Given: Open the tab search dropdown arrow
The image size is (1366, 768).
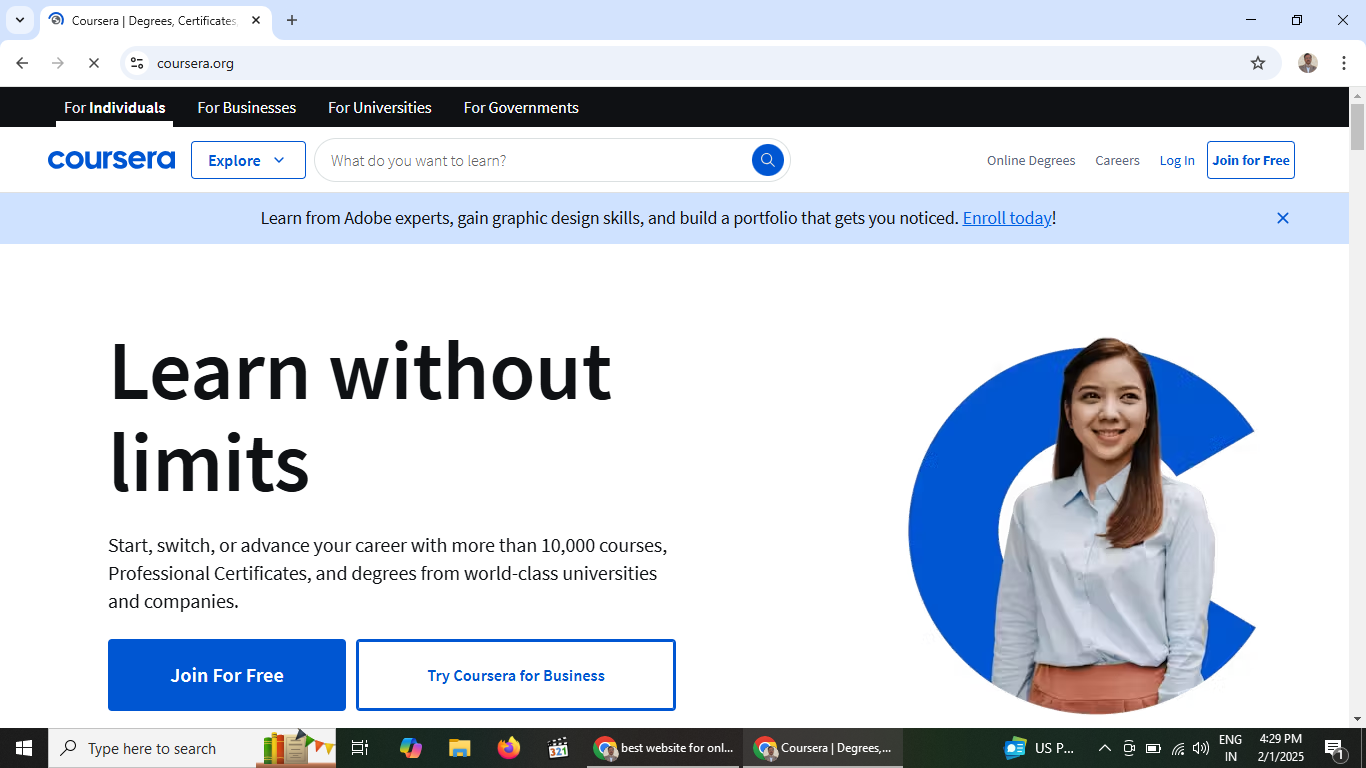Looking at the screenshot, I should click(x=19, y=20).
